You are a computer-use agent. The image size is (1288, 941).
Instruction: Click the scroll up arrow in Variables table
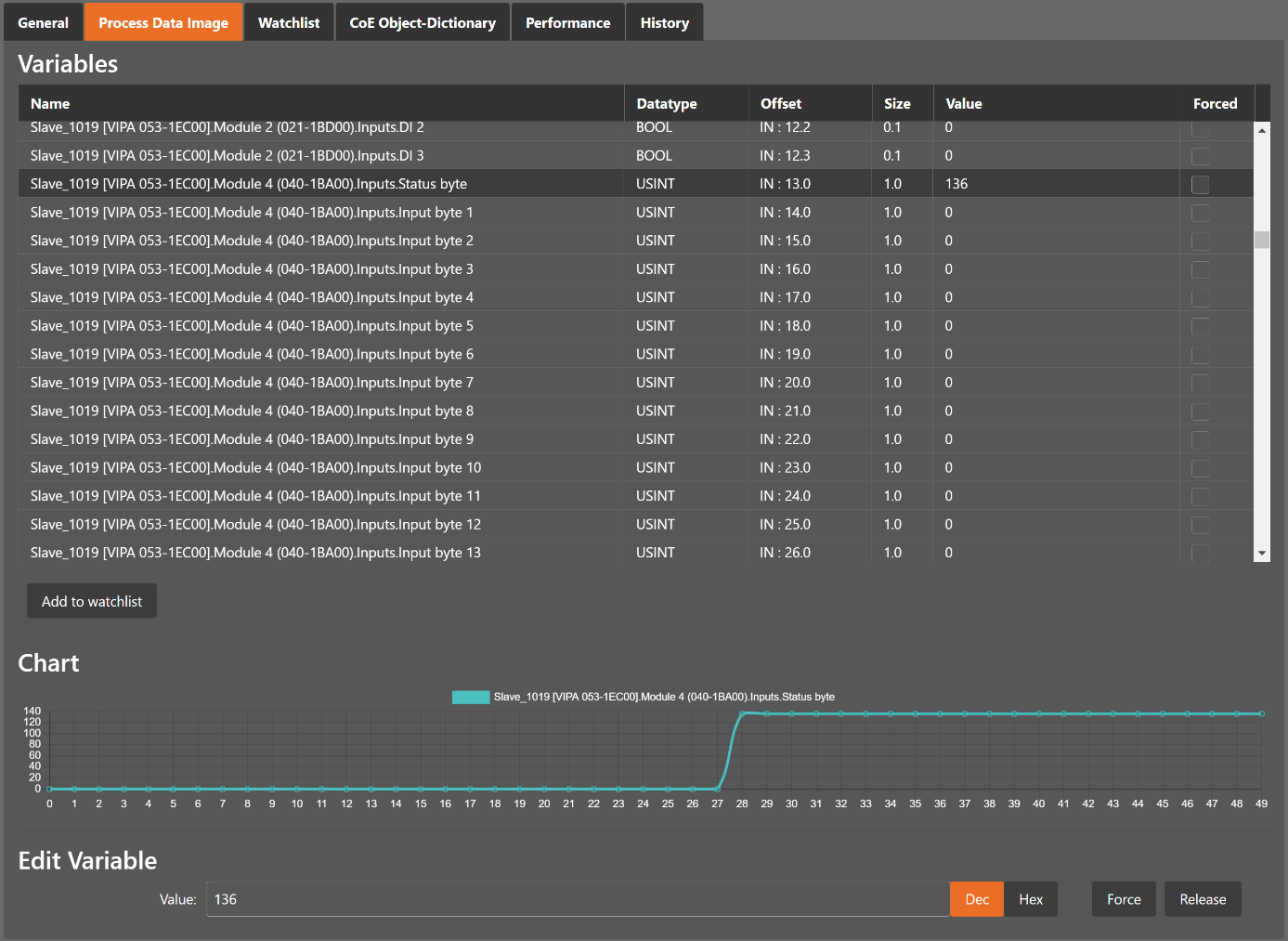(1261, 131)
